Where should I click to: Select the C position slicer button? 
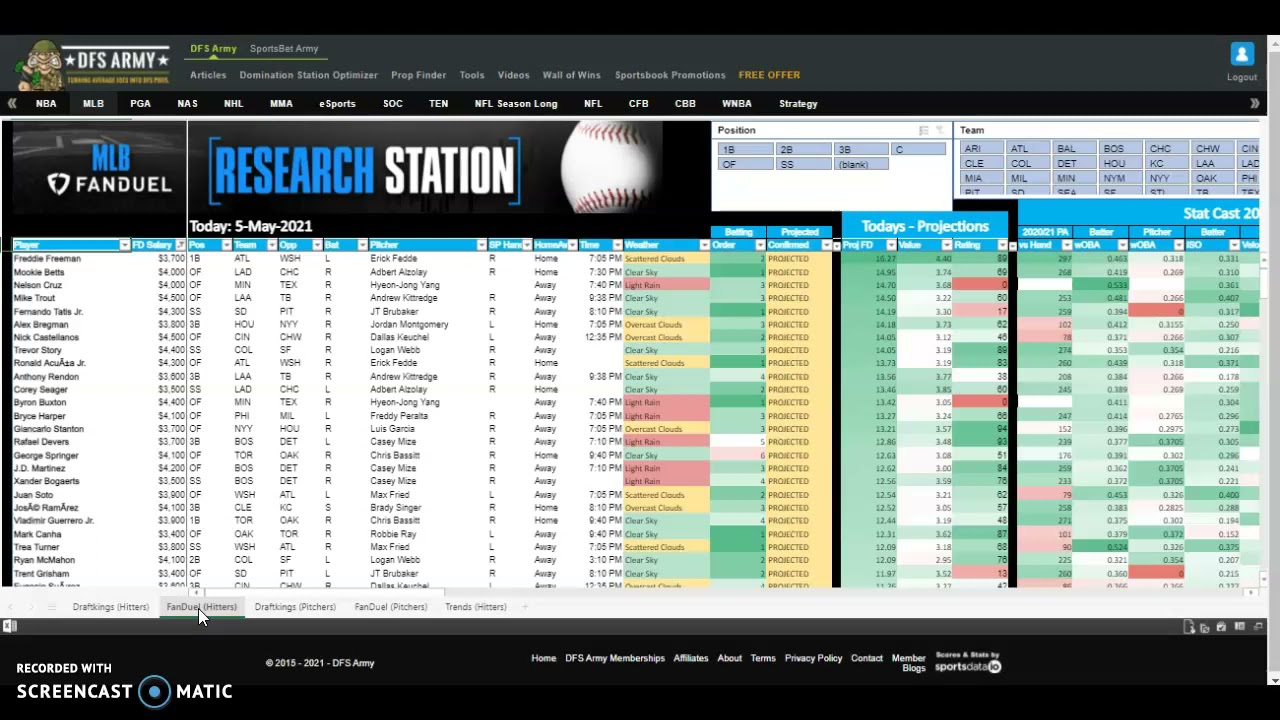(918, 149)
